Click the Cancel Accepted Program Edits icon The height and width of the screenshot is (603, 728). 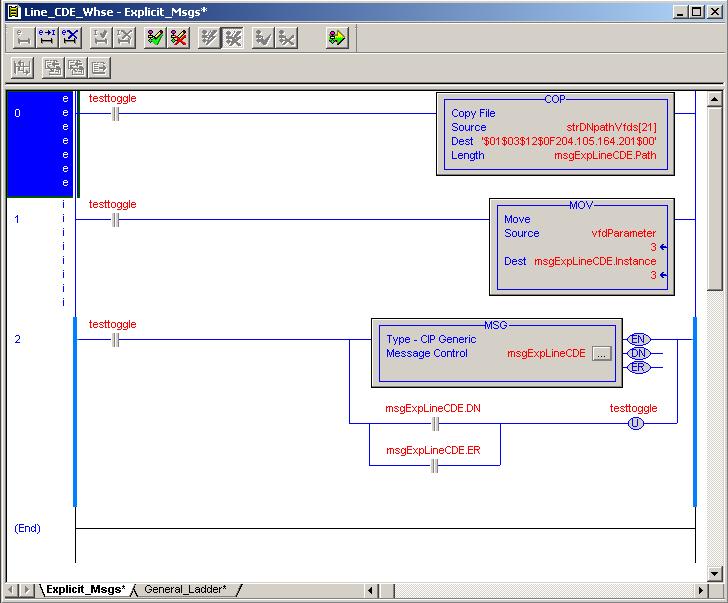(x=286, y=38)
